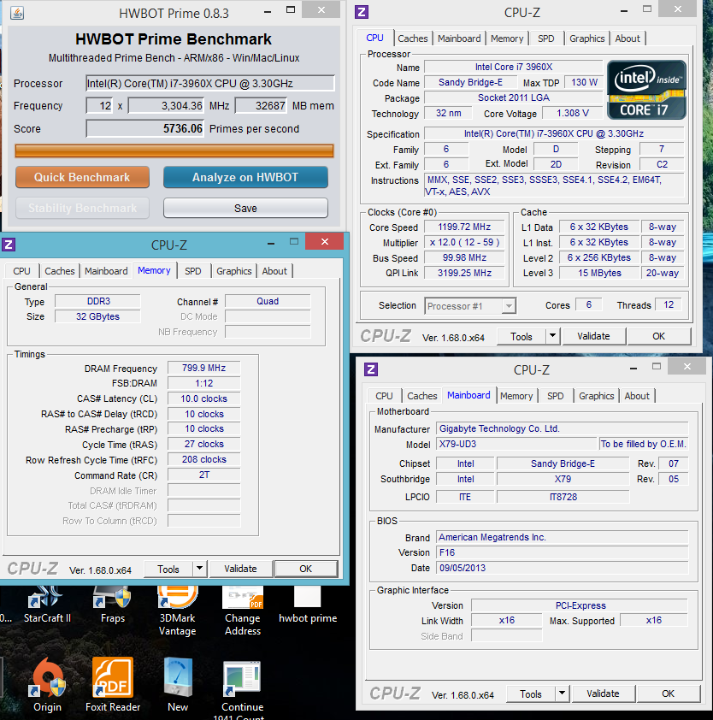Open SPD tab in CPU window

[x=546, y=39]
